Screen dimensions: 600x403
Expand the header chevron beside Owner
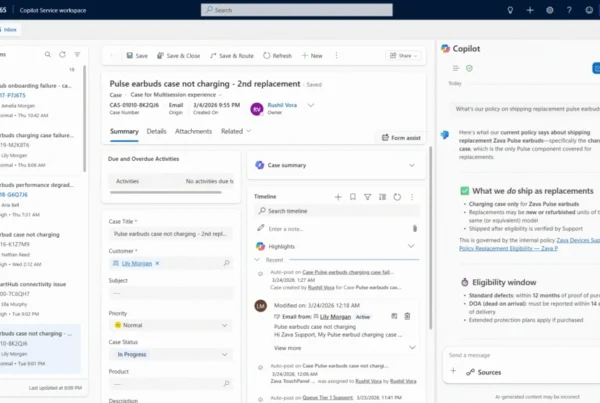pos(311,105)
